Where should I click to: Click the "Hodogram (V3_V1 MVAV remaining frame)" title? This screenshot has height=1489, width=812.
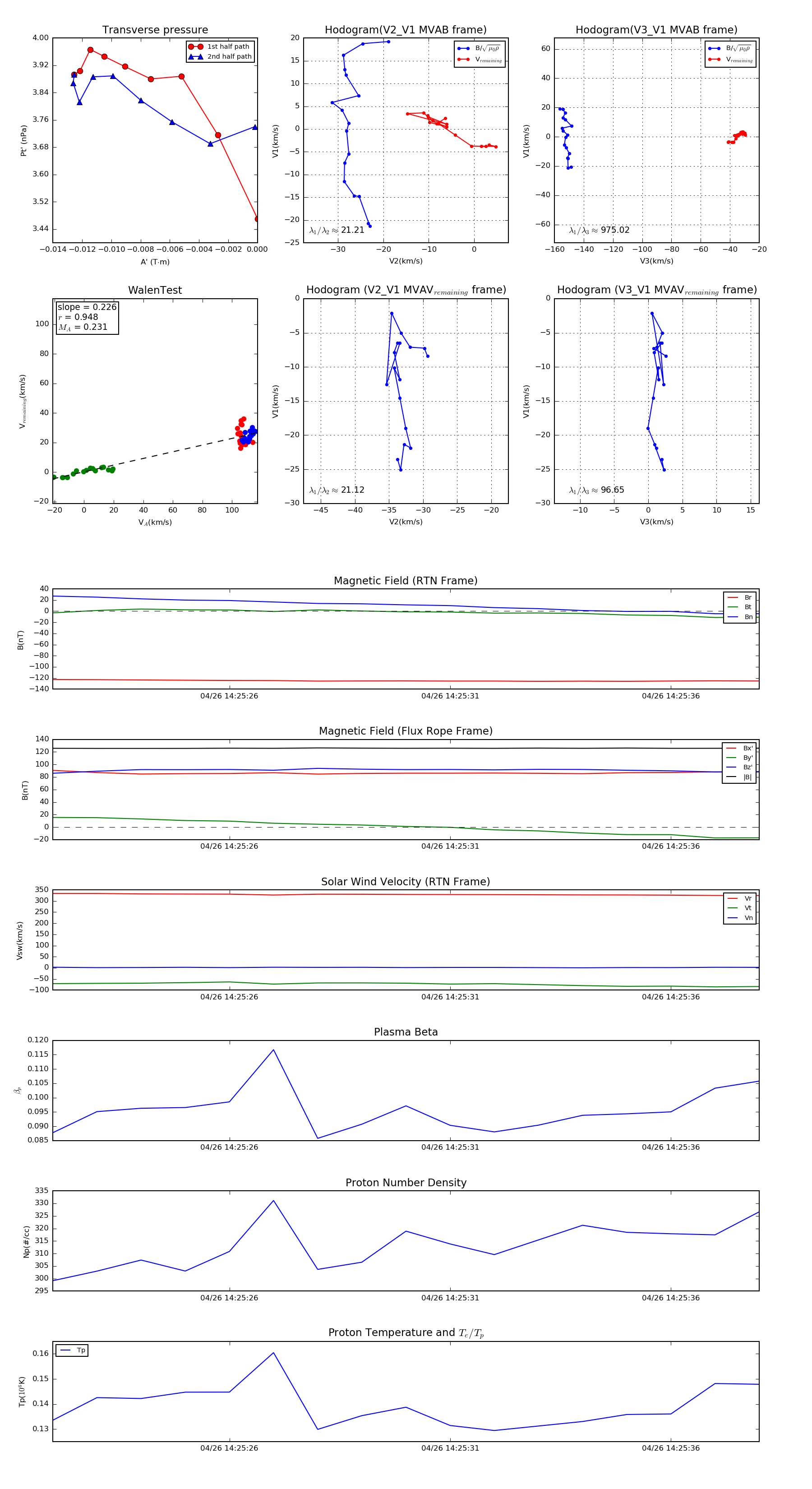(x=656, y=290)
